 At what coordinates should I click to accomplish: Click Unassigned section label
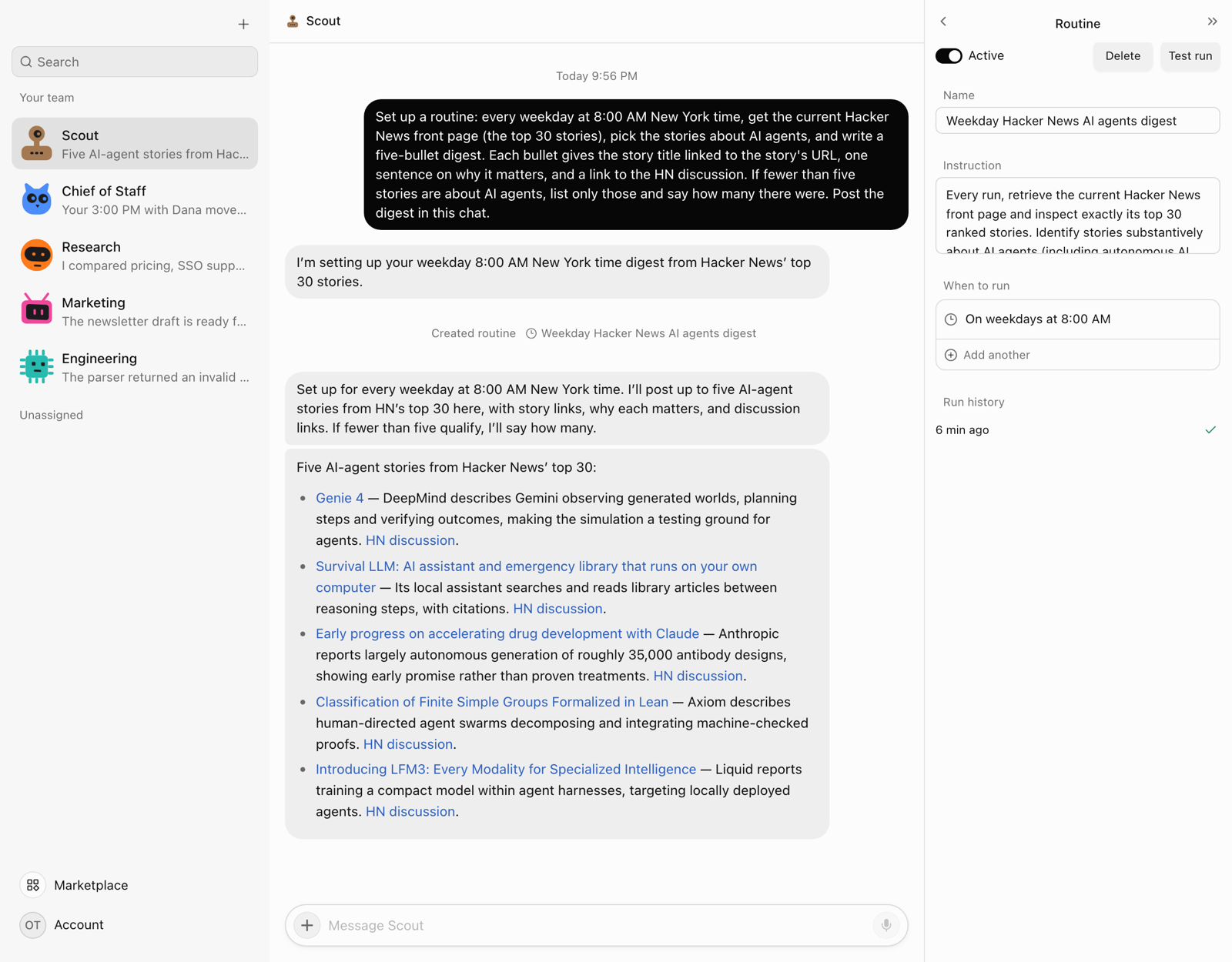(52, 415)
